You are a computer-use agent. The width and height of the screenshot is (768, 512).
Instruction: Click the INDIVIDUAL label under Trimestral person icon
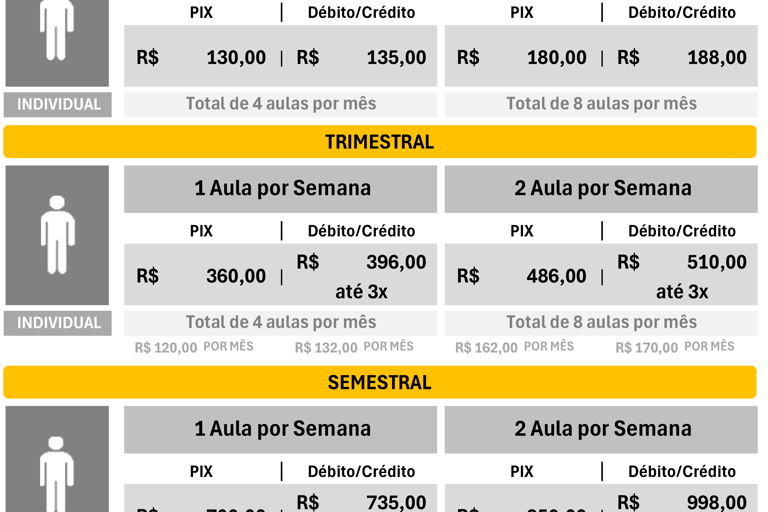click(x=58, y=323)
